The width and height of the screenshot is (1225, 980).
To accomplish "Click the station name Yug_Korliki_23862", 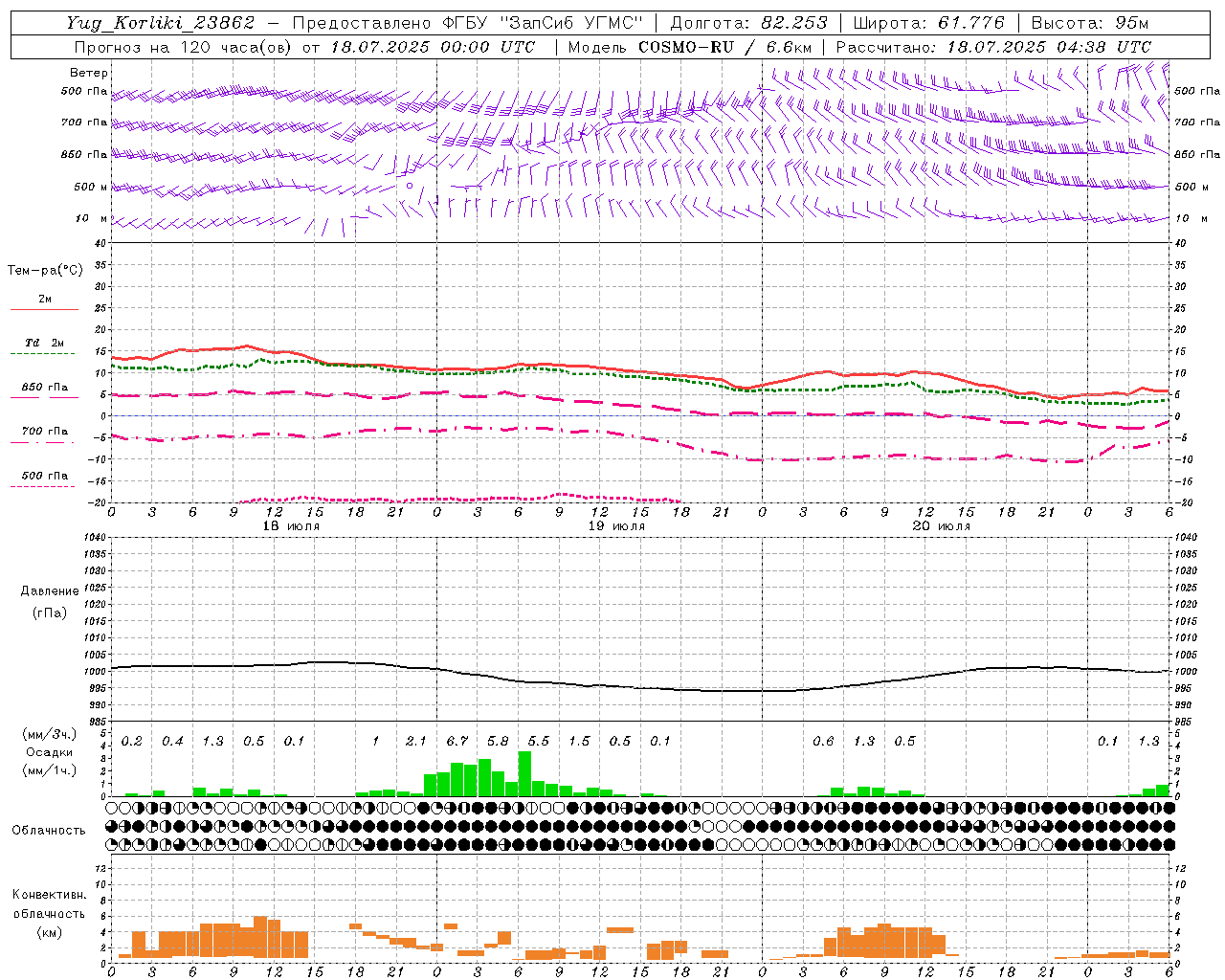I will click(x=161, y=23).
